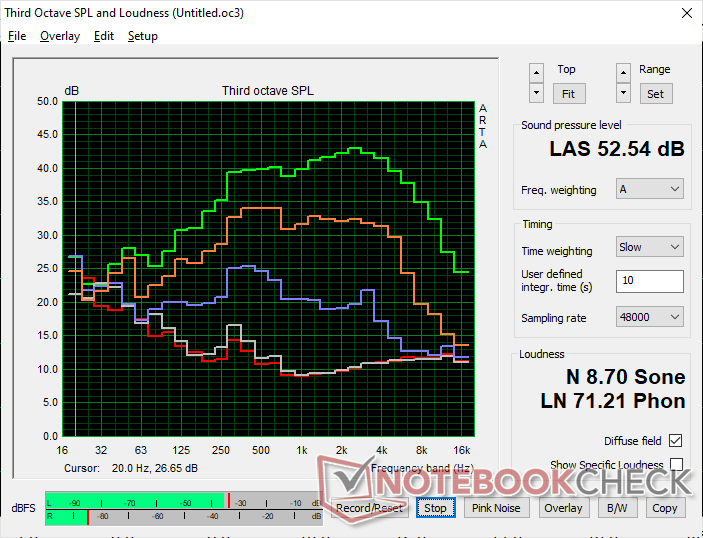Click the Range down arrow

point(623,93)
